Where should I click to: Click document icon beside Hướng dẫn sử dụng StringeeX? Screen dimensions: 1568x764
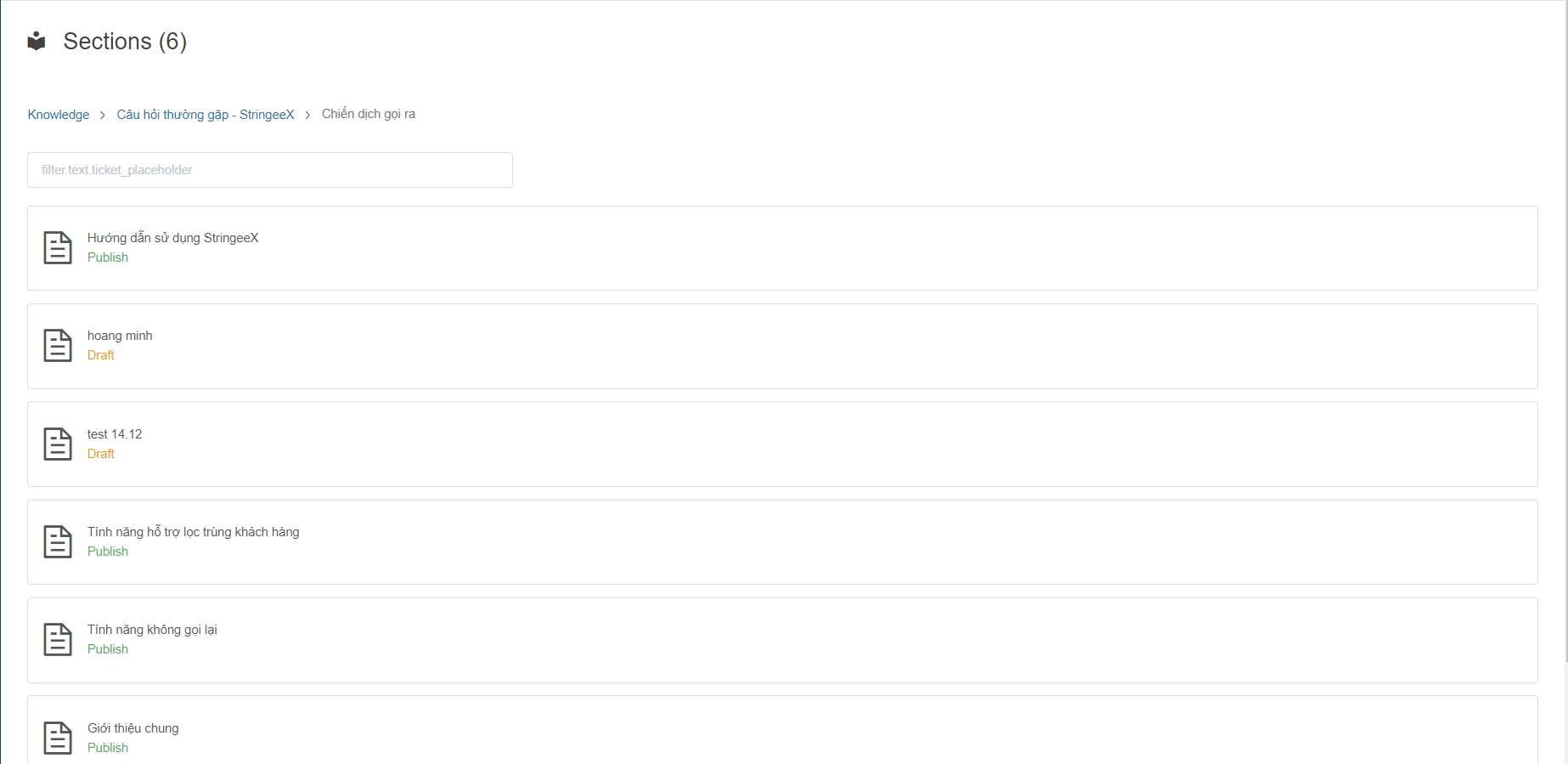[x=58, y=248]
